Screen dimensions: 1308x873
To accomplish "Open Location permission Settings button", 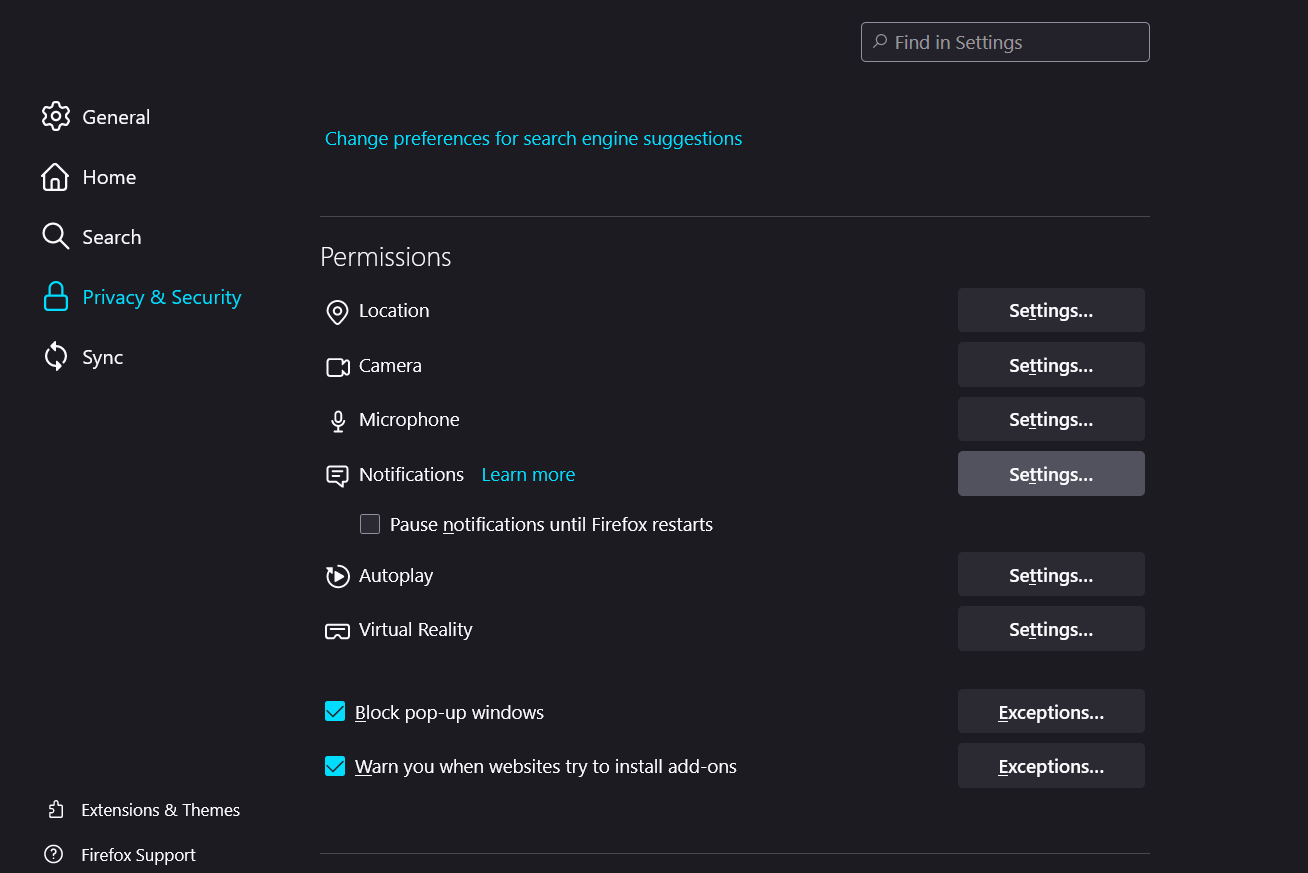I will coord(1050,311).
